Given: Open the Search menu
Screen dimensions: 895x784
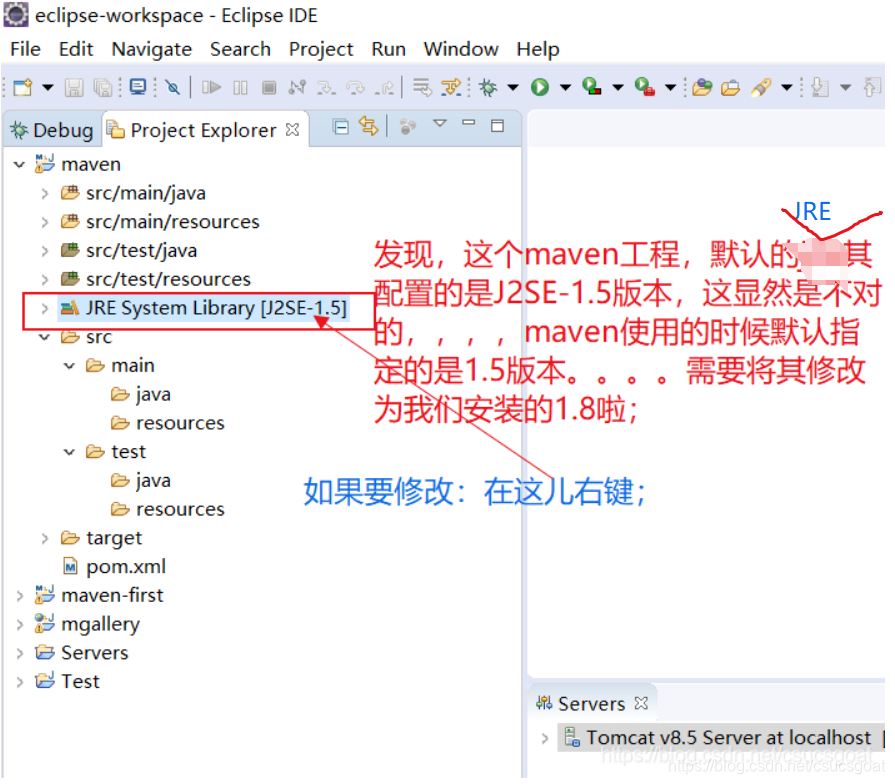Looking at the screenshot, I should click(x=240, y=49).
